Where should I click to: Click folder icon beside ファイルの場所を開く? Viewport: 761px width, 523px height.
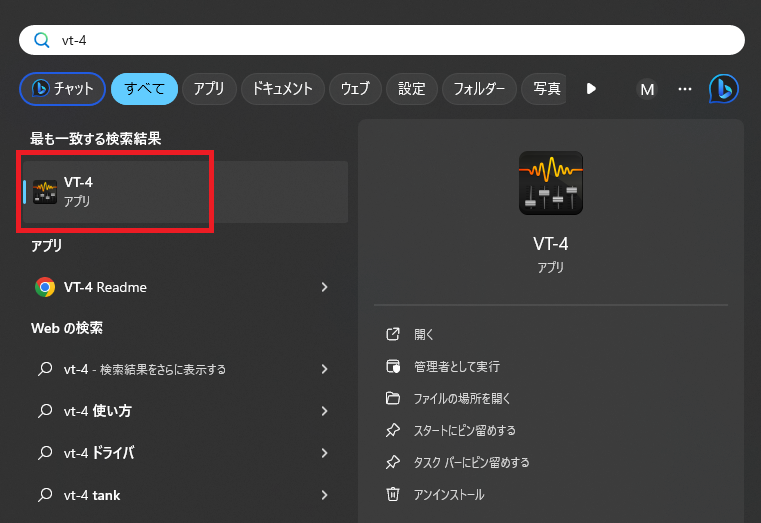[x=393, y=398]
